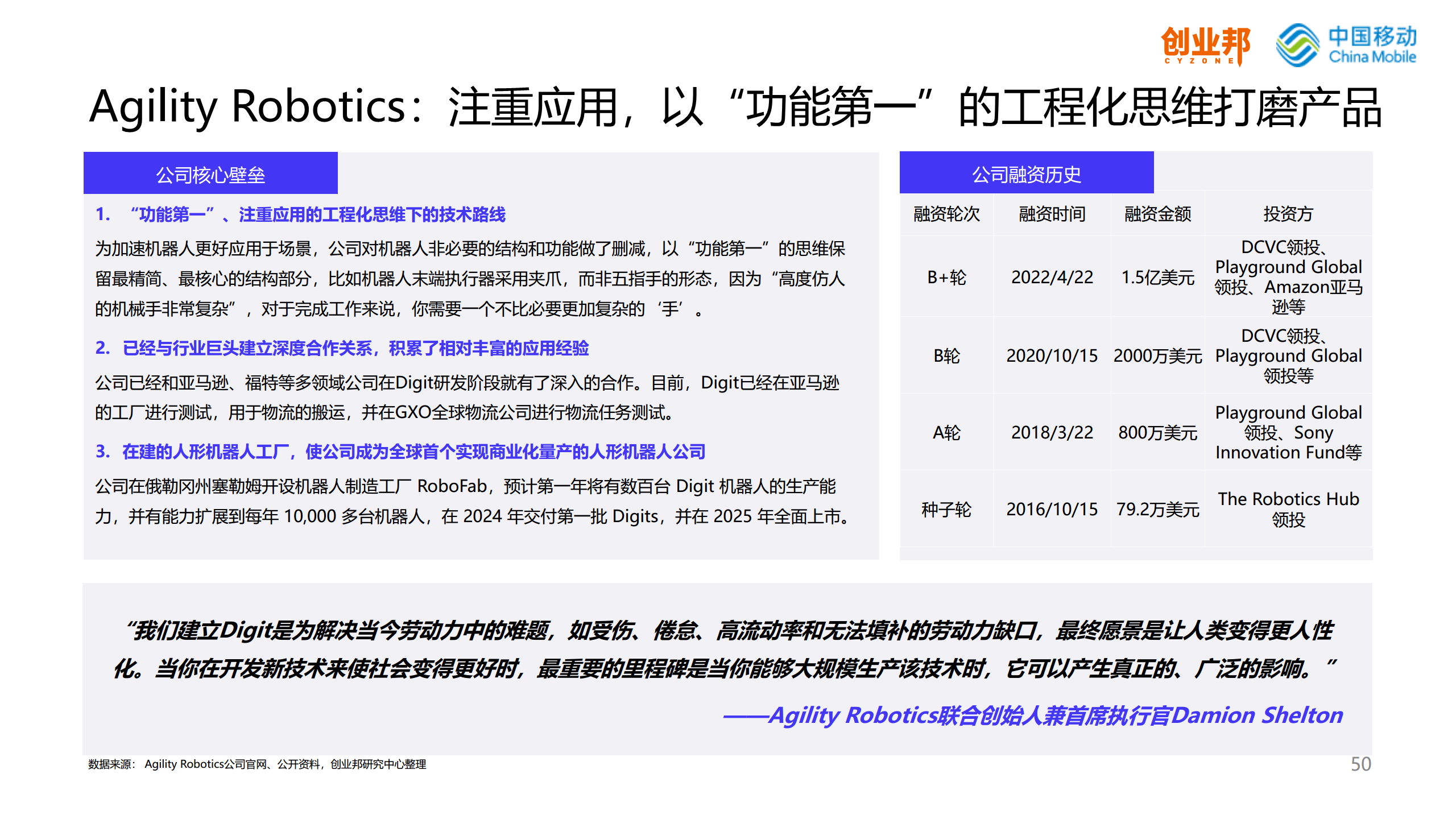The height and width of the screenshot is (819, 1456).
Task: Click the Sony Innovation Fund investor cell
Action: tap(1288, 432)
